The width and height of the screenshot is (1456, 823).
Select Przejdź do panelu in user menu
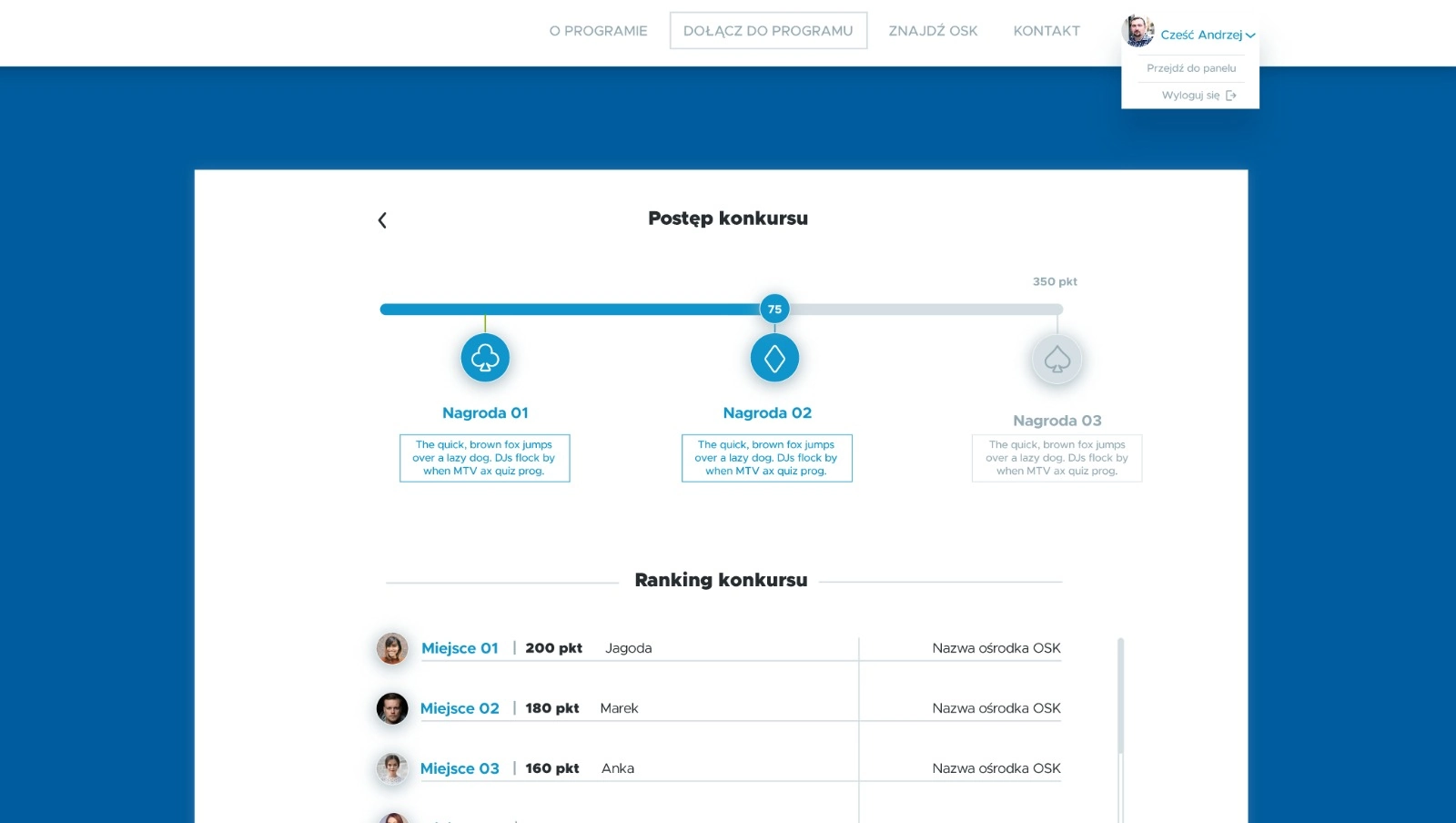(x=1191, y=68)
